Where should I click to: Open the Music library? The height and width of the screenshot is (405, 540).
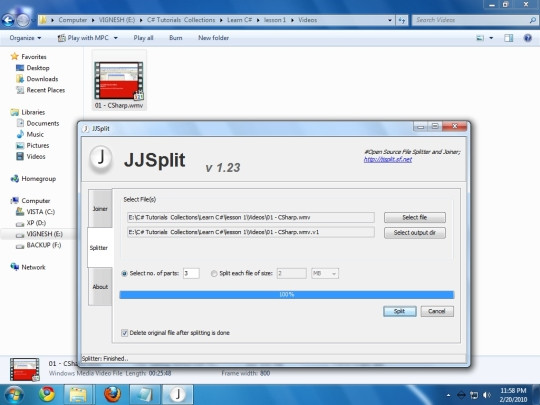click(35, 134)
